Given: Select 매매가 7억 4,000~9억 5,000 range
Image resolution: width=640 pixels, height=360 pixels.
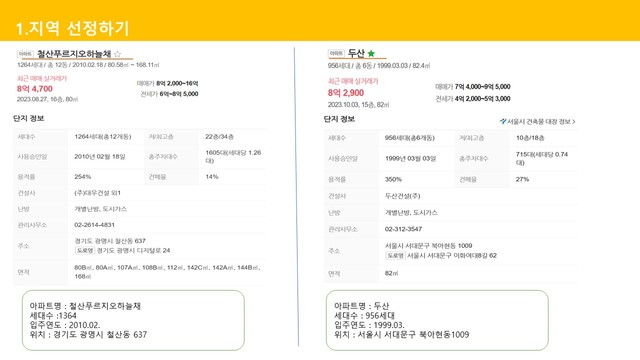Looking at the screenshot, I should 473,87.
